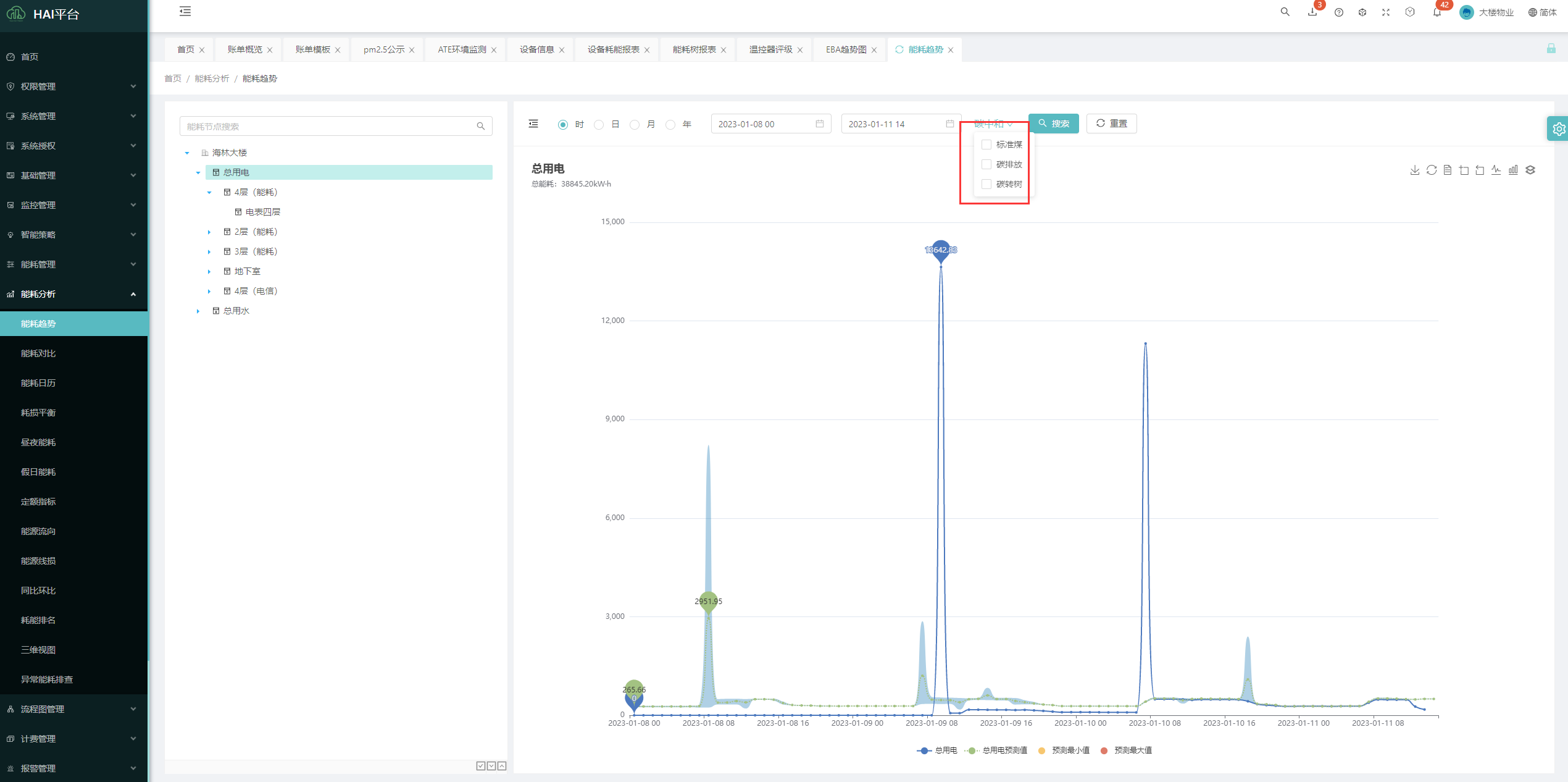This screenshot has width=1568, height=782.
Task: Save chart as image via download icon
Action: (1414, 170)
